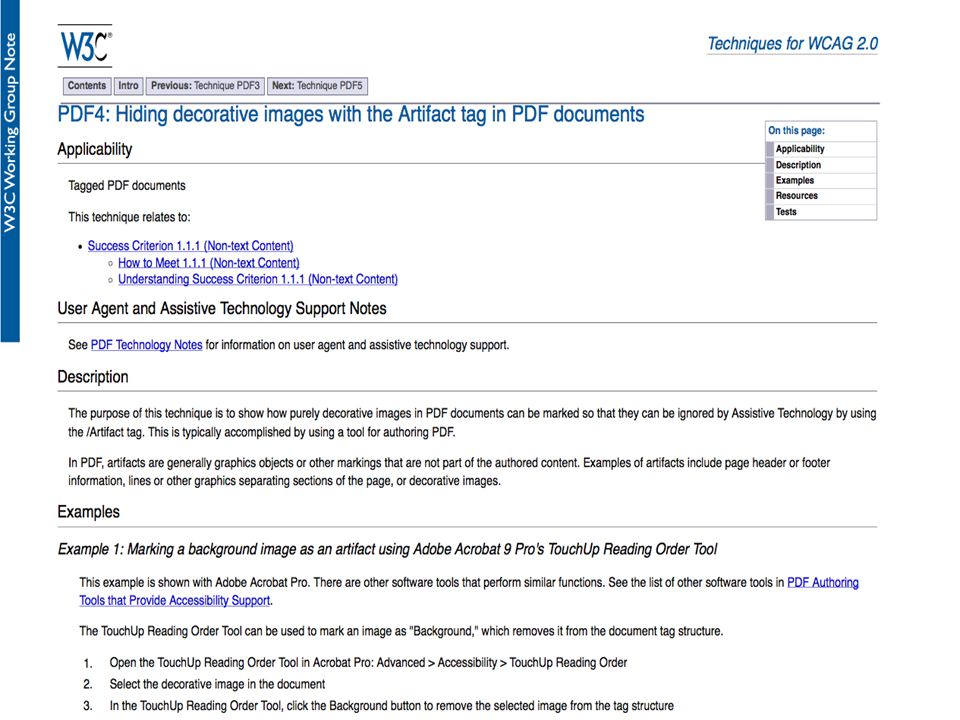Click the W3C Working Group Note banner

click(10, 171)
